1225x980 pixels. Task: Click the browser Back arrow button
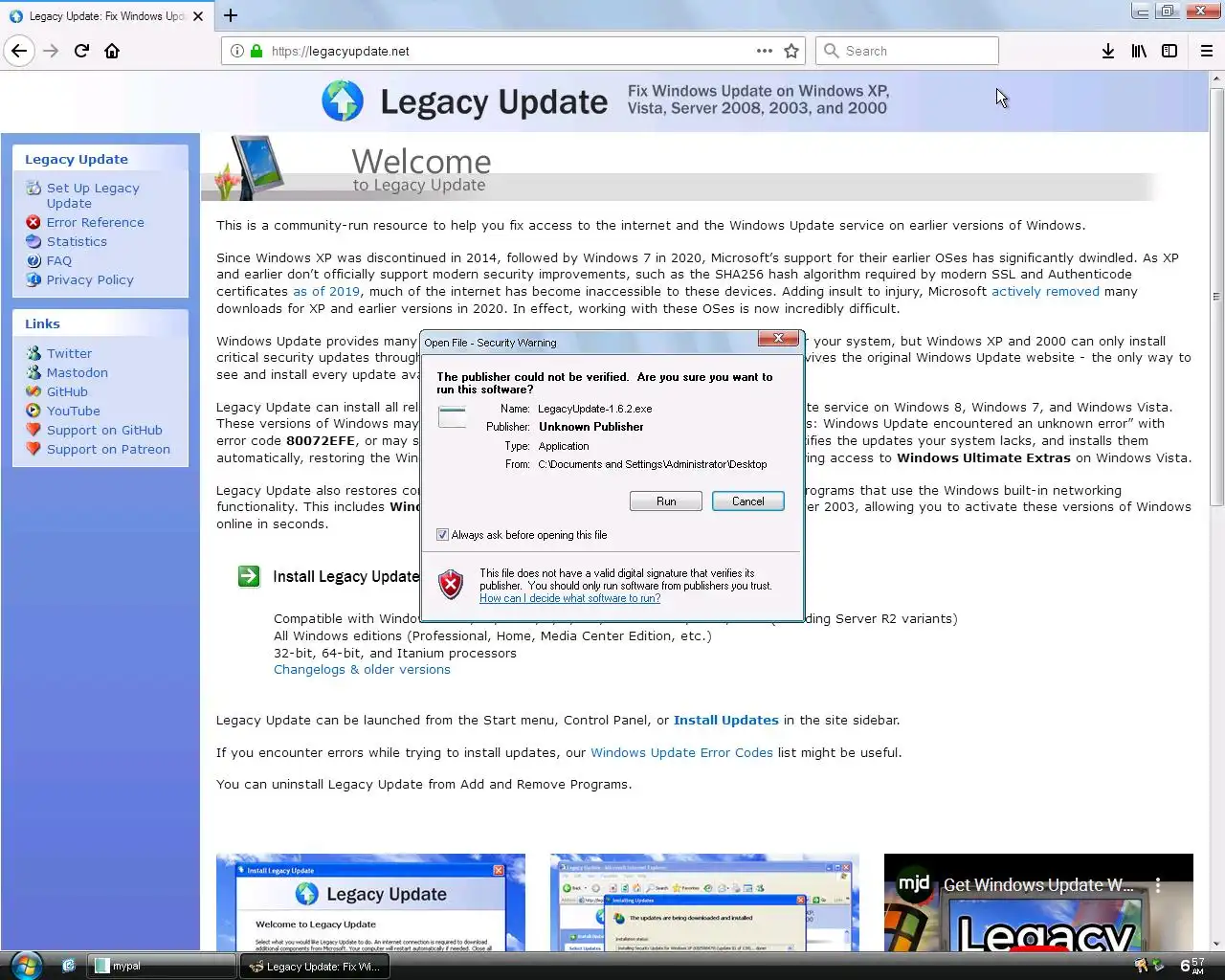click(x=19, y=51)
